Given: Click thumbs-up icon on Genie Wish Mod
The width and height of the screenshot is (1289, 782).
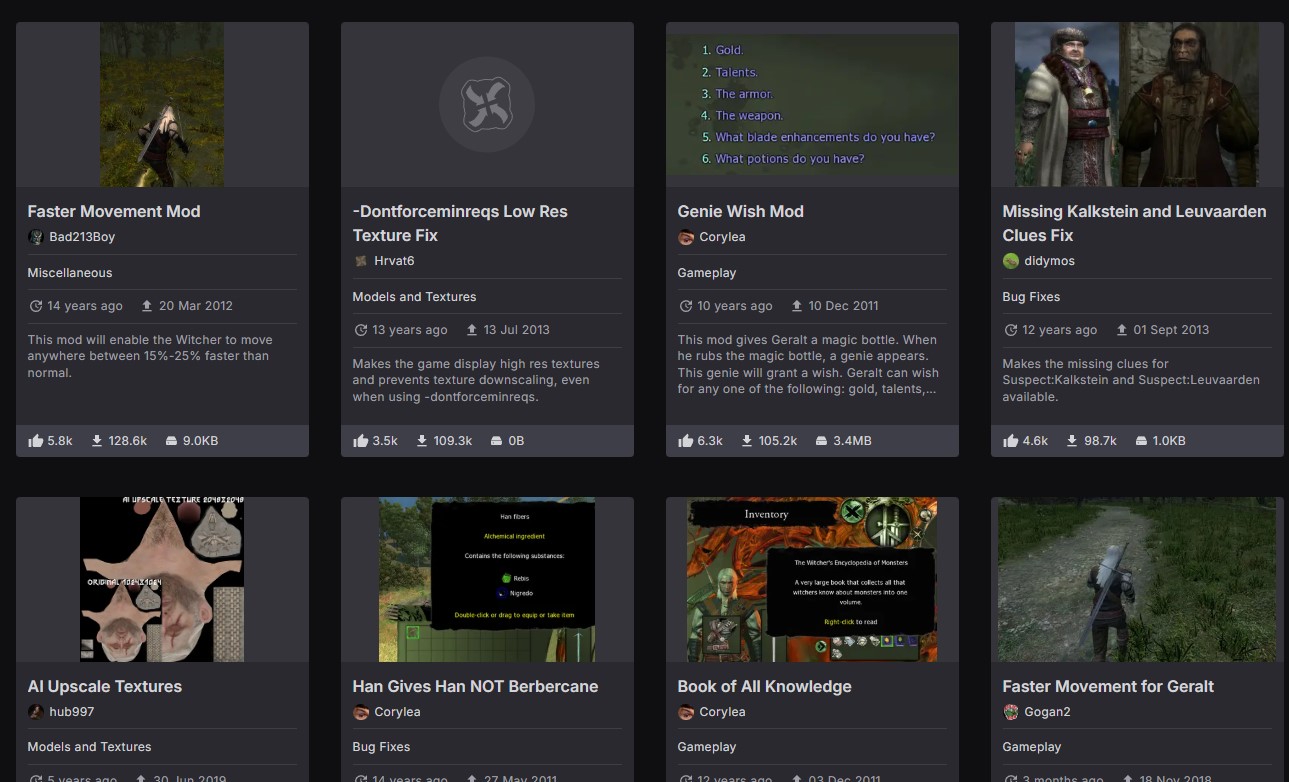Looking at the screenshot, I should pyautogui.click(x=686, y=440).
